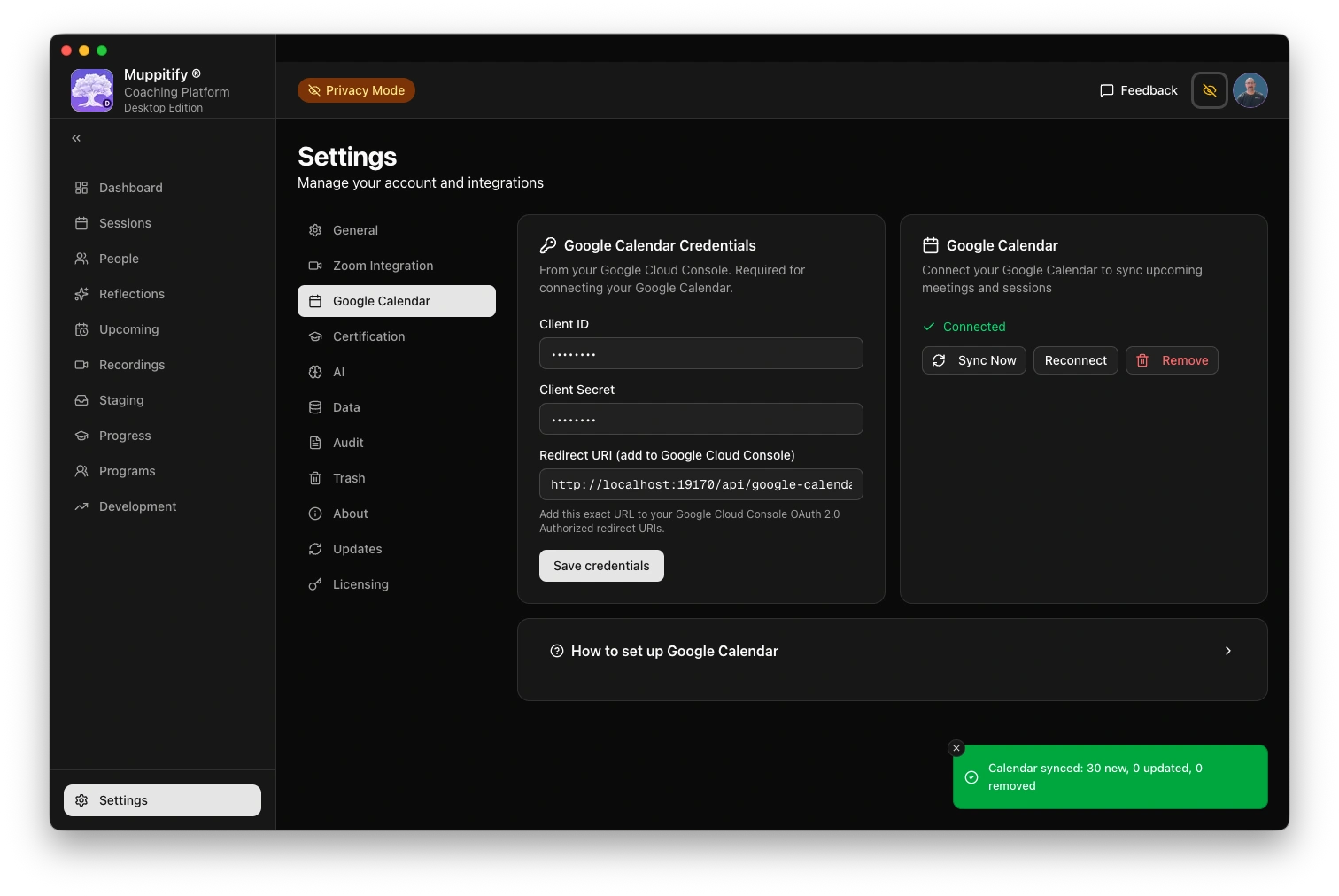This screenshot has height=896, width=1339.
Task: Click into the Client Secret field
Action: [x=700, y=419]
